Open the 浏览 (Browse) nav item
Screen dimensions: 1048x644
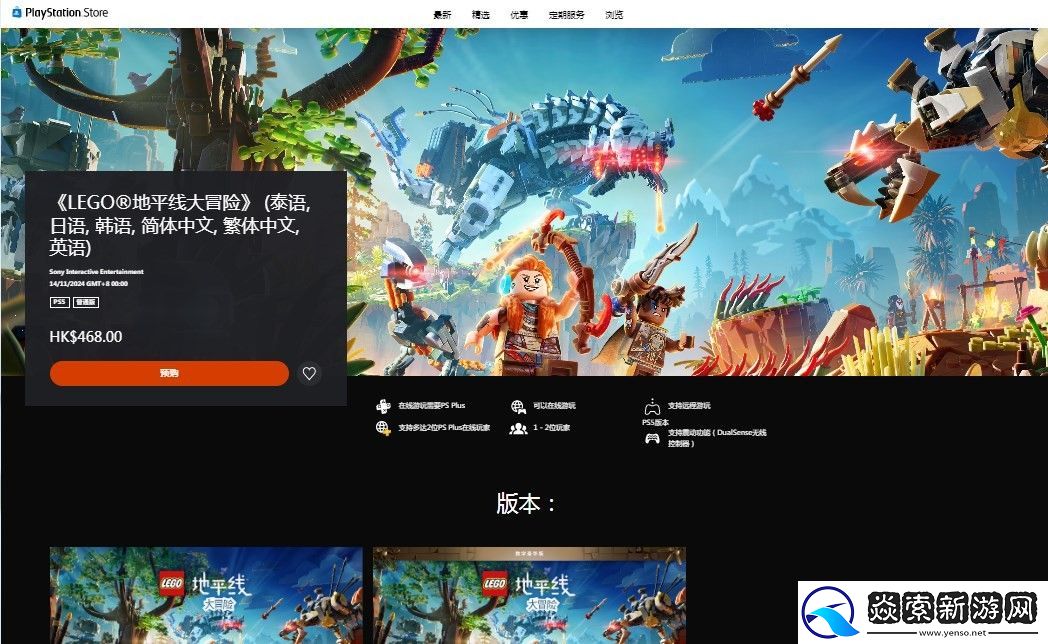pyautogui.click(x=614, y=14)
